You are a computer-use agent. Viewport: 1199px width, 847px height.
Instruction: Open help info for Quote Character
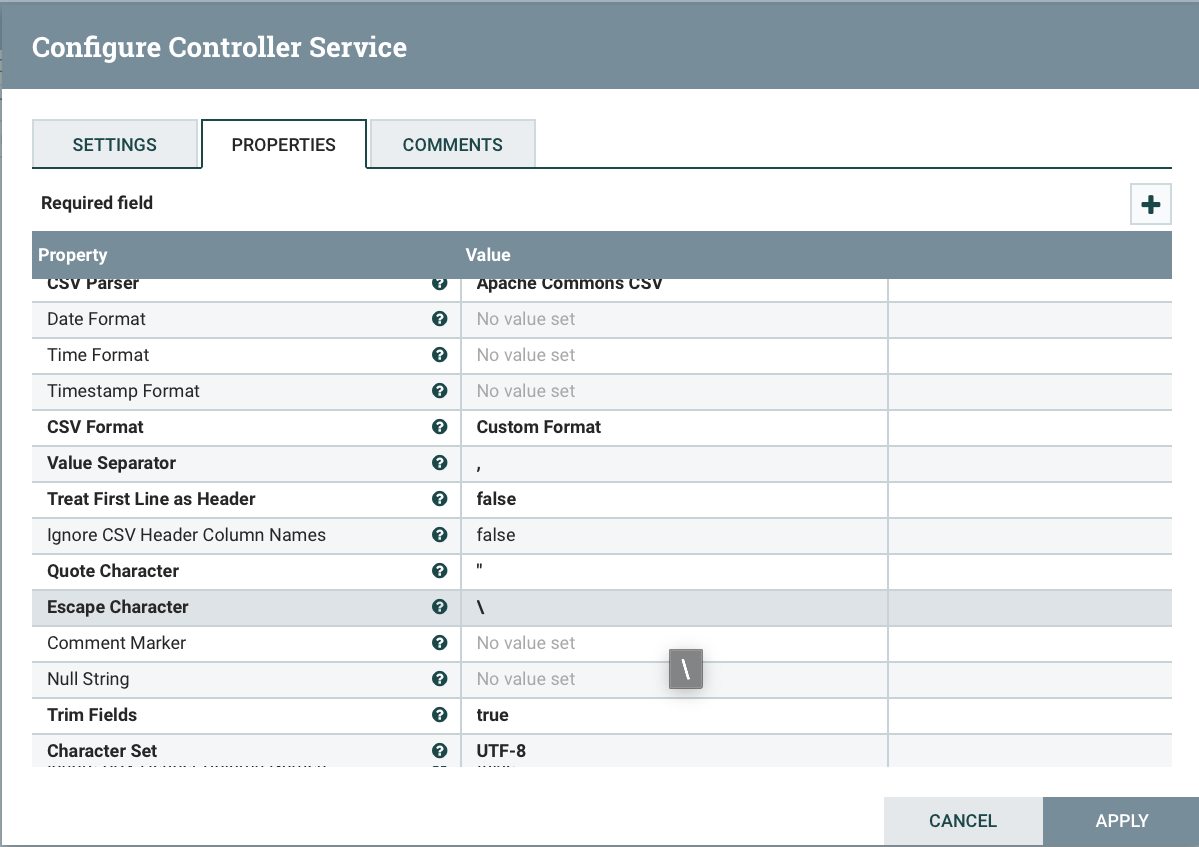point(439,571)
